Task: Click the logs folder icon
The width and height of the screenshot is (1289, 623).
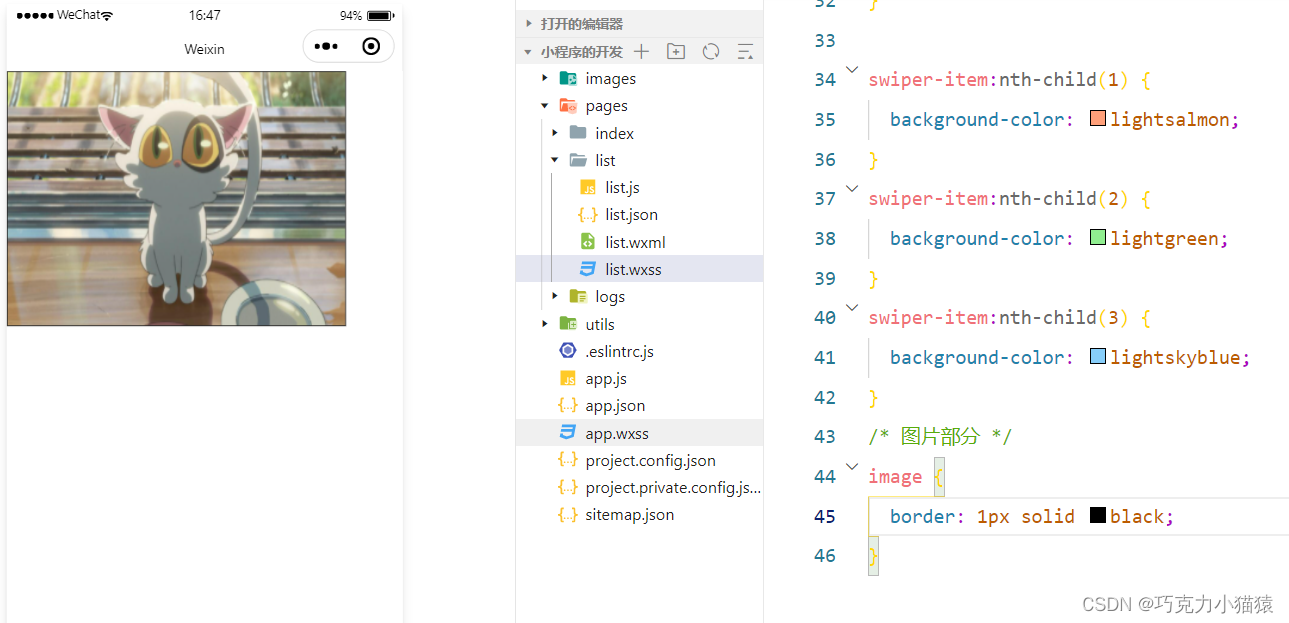Action: [578, 296]
